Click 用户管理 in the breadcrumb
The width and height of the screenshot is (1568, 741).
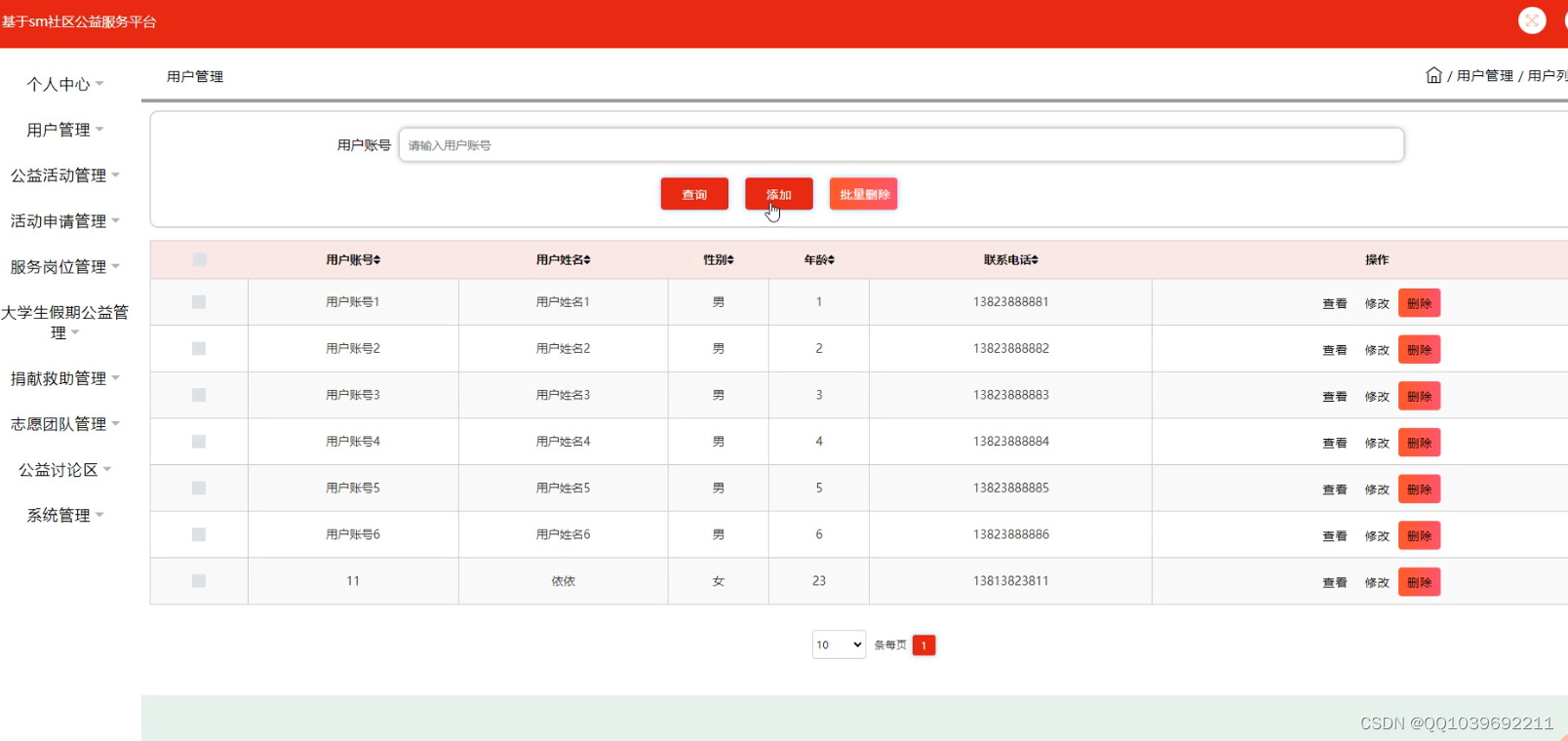click(x=1484, y=76)
